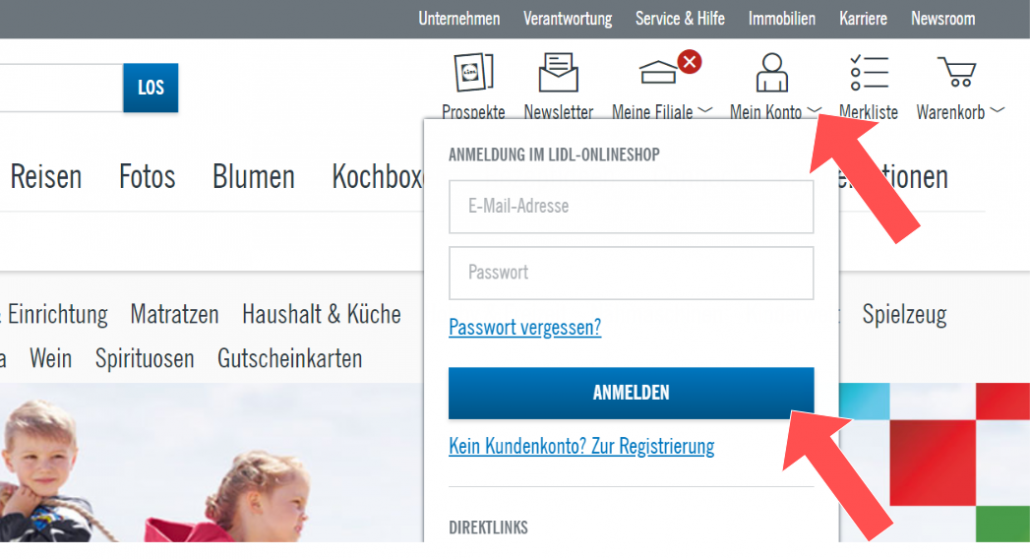The width and height of the screenshot is (1030, 559).
Task: Click the Newsletter envelope icon
Action: click(x=558, y=73)
